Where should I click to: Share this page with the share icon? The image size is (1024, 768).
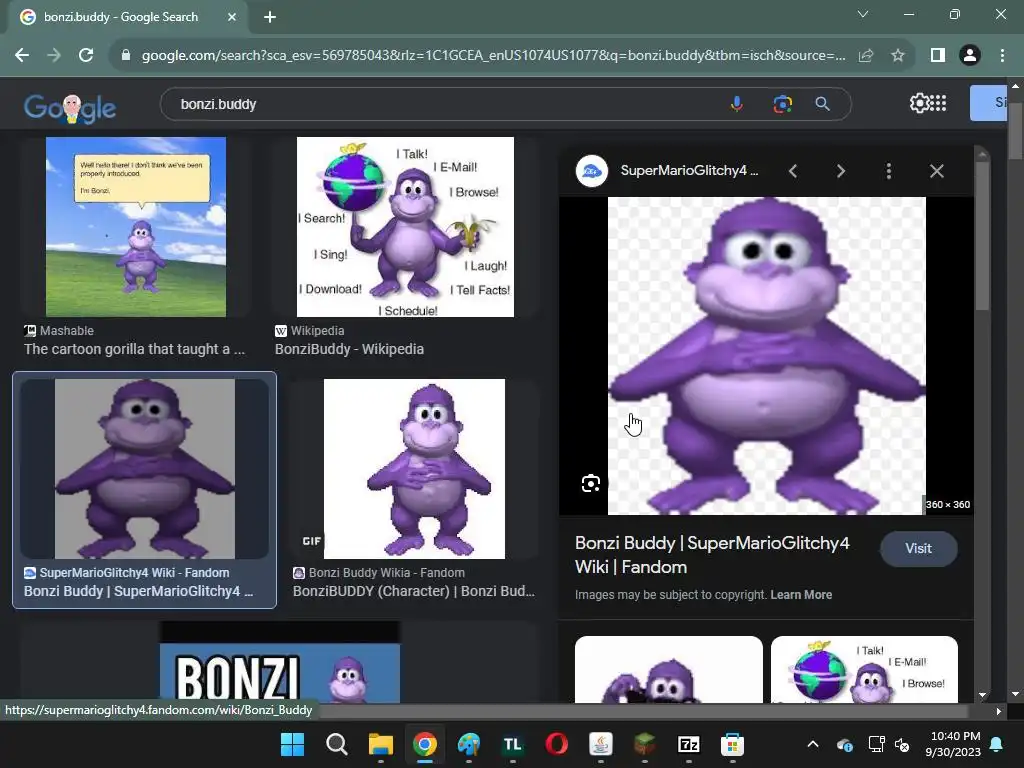point(866,56)
